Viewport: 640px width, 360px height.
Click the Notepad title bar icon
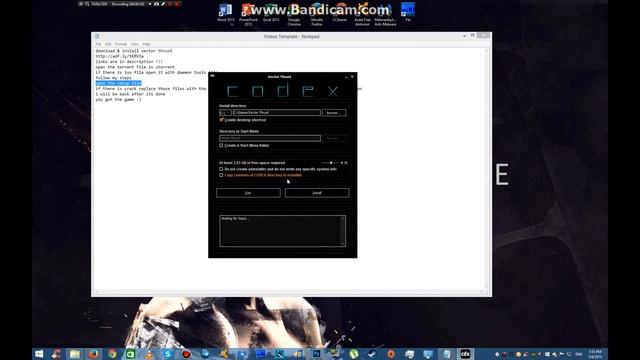[97, 36]
